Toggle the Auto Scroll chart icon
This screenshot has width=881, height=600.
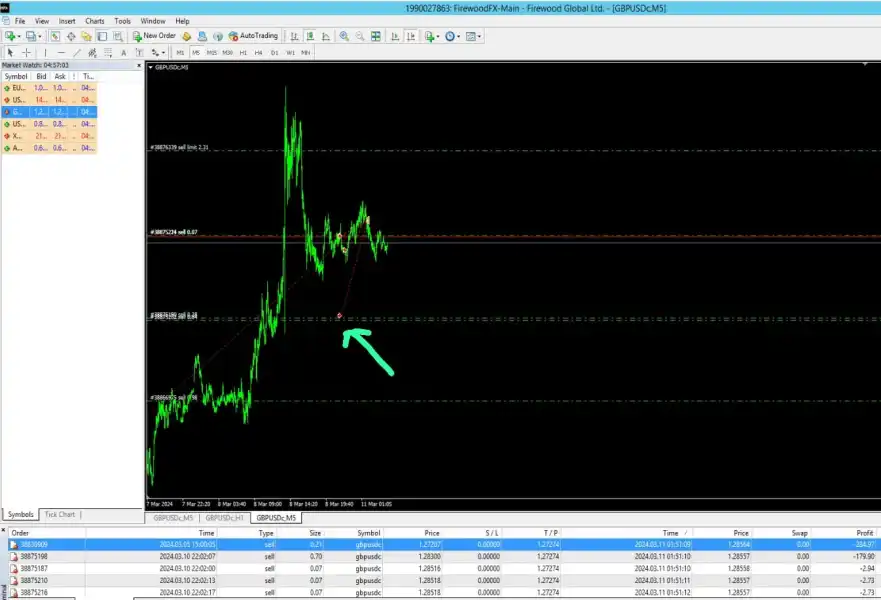[395, 36]
